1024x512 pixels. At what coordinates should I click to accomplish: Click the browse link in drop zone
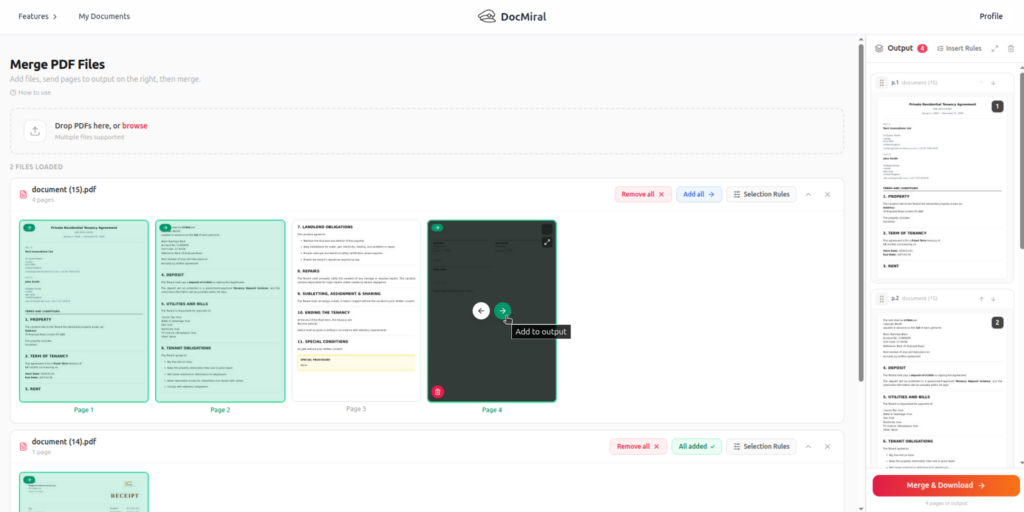135,125
